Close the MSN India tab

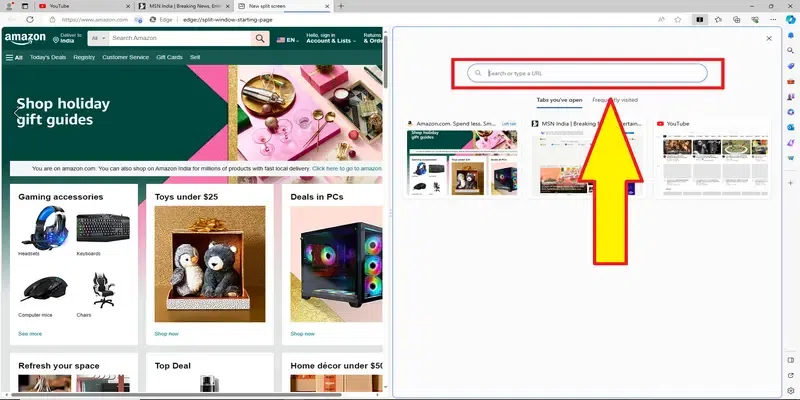[228, 6]
